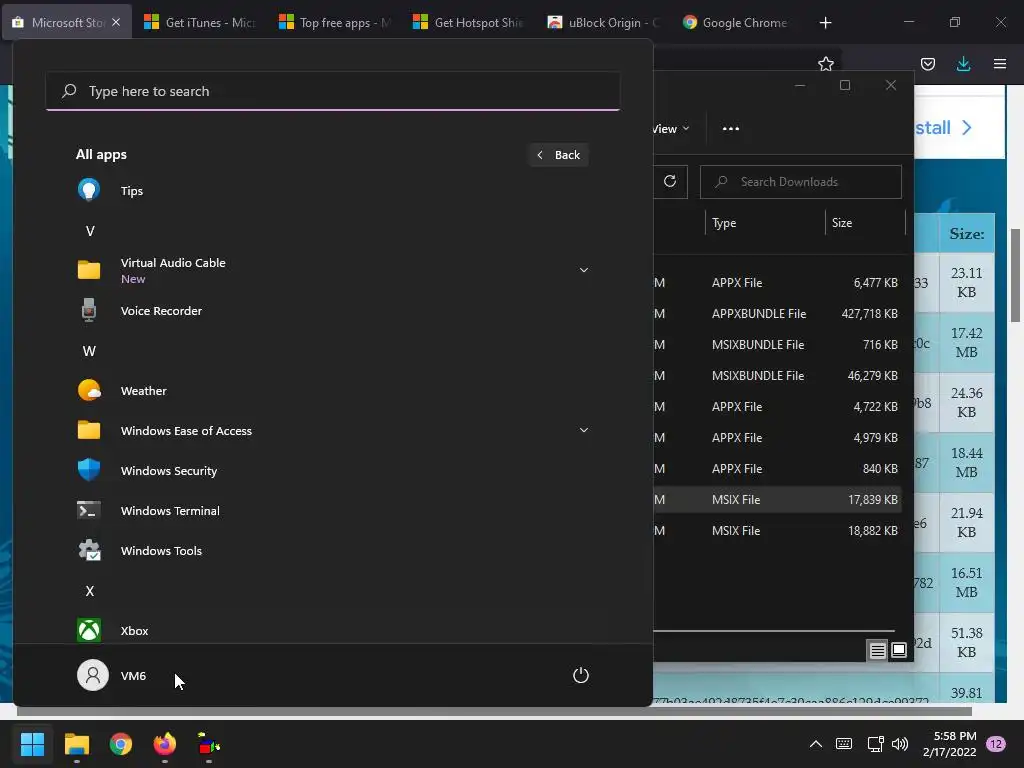This screenshot has width=1024, height=768.
Task: Click the Search Downloads field
Action: [x=801, y=182]
